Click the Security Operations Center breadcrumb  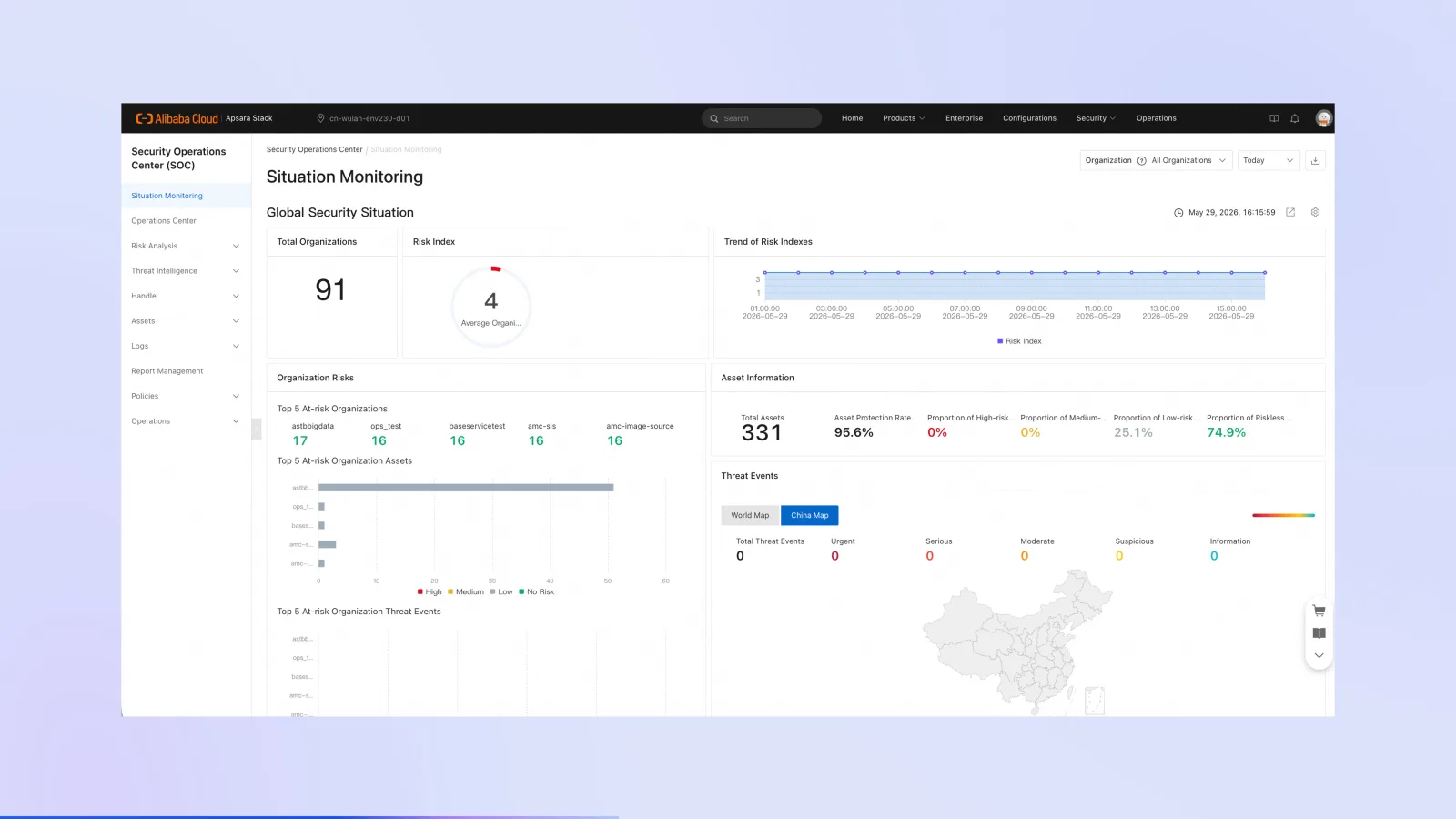click(314, 149)
